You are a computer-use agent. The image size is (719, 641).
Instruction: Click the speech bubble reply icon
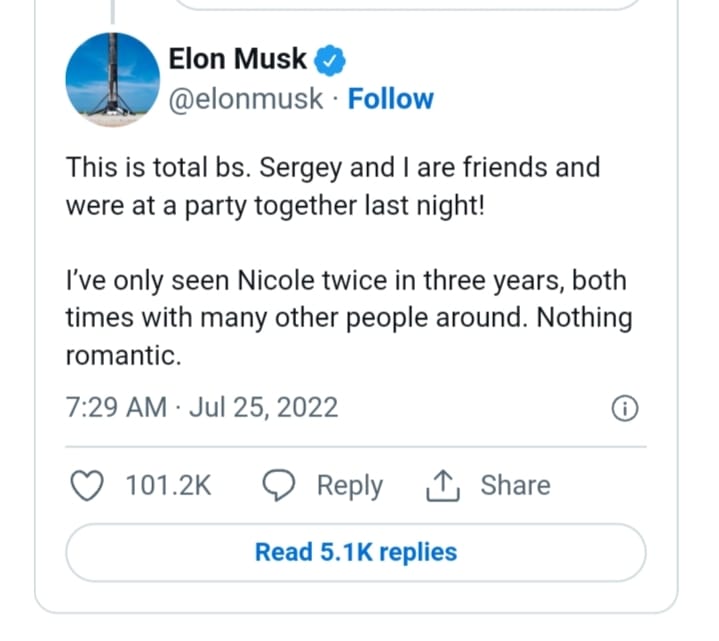278,486
